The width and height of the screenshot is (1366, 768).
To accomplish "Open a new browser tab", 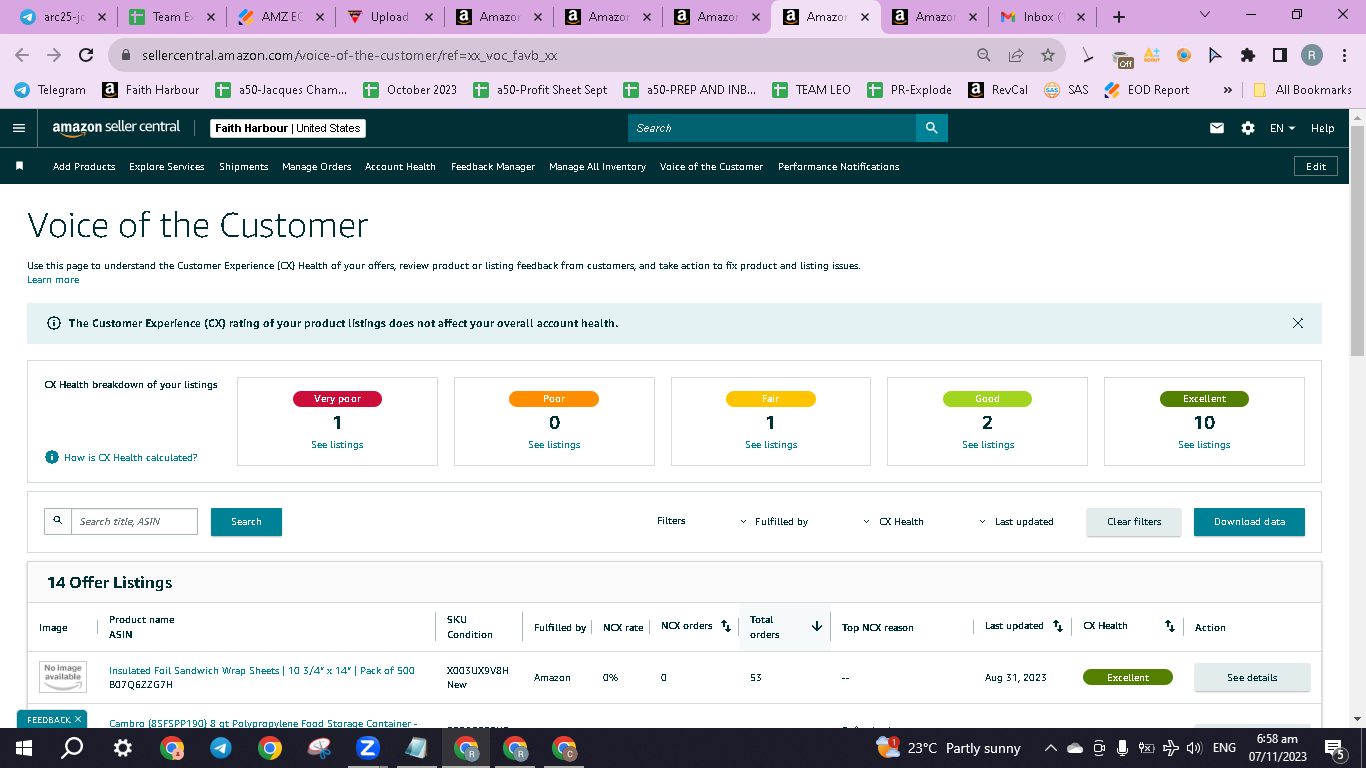I will click(1119, 17).
